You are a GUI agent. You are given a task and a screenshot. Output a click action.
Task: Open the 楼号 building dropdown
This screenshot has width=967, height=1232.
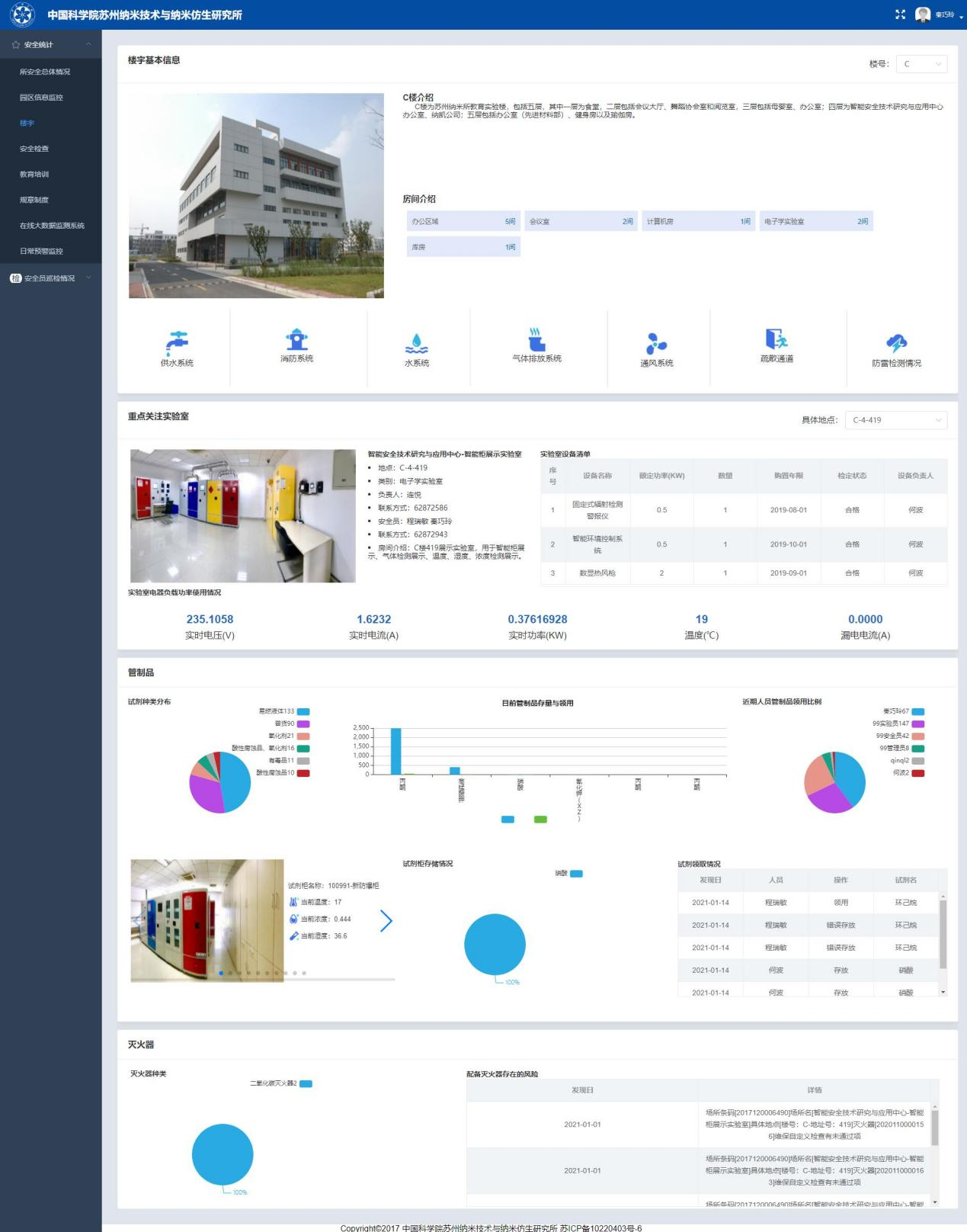pos(921,64)
